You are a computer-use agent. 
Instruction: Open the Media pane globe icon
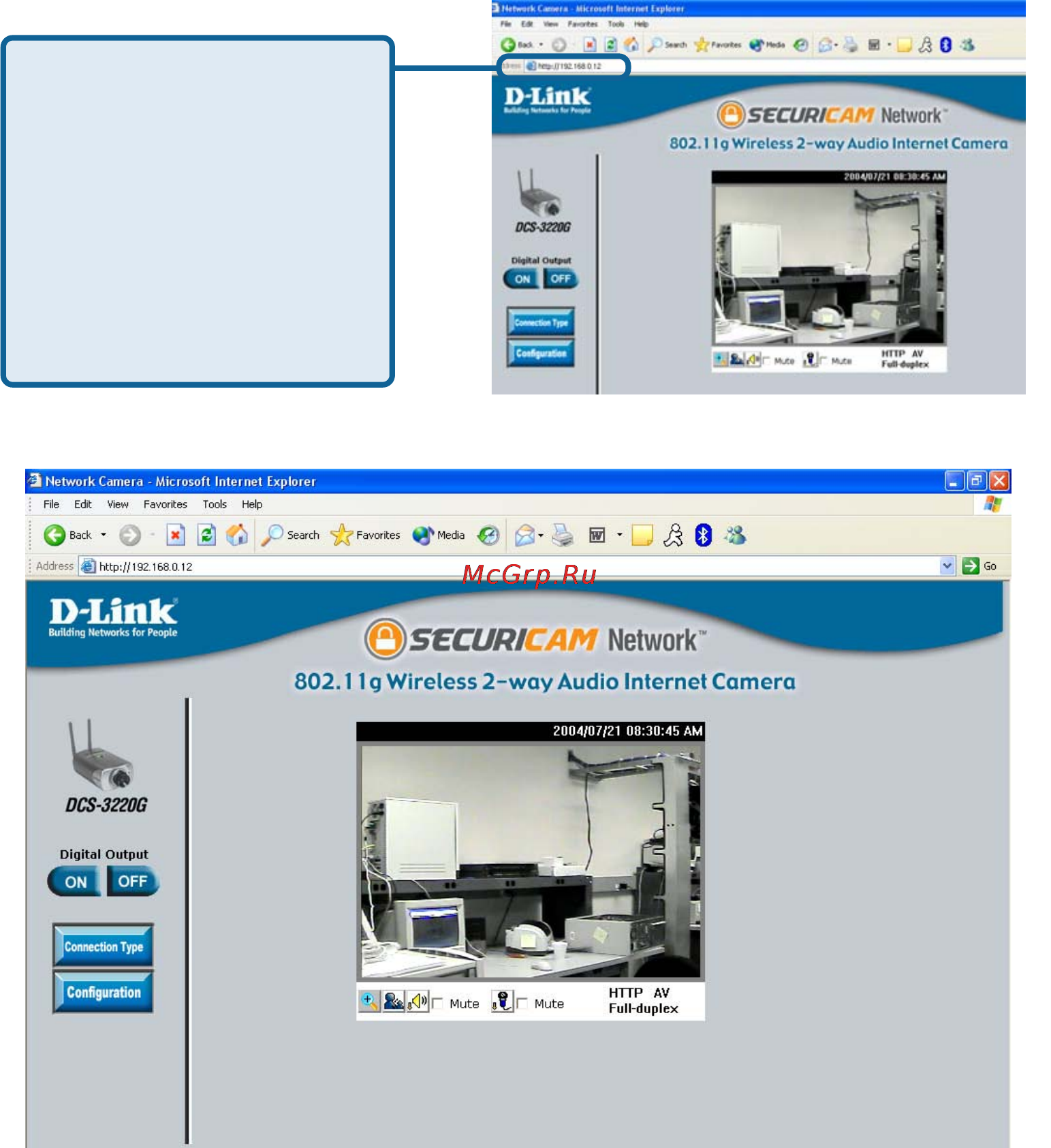(439, 536)
